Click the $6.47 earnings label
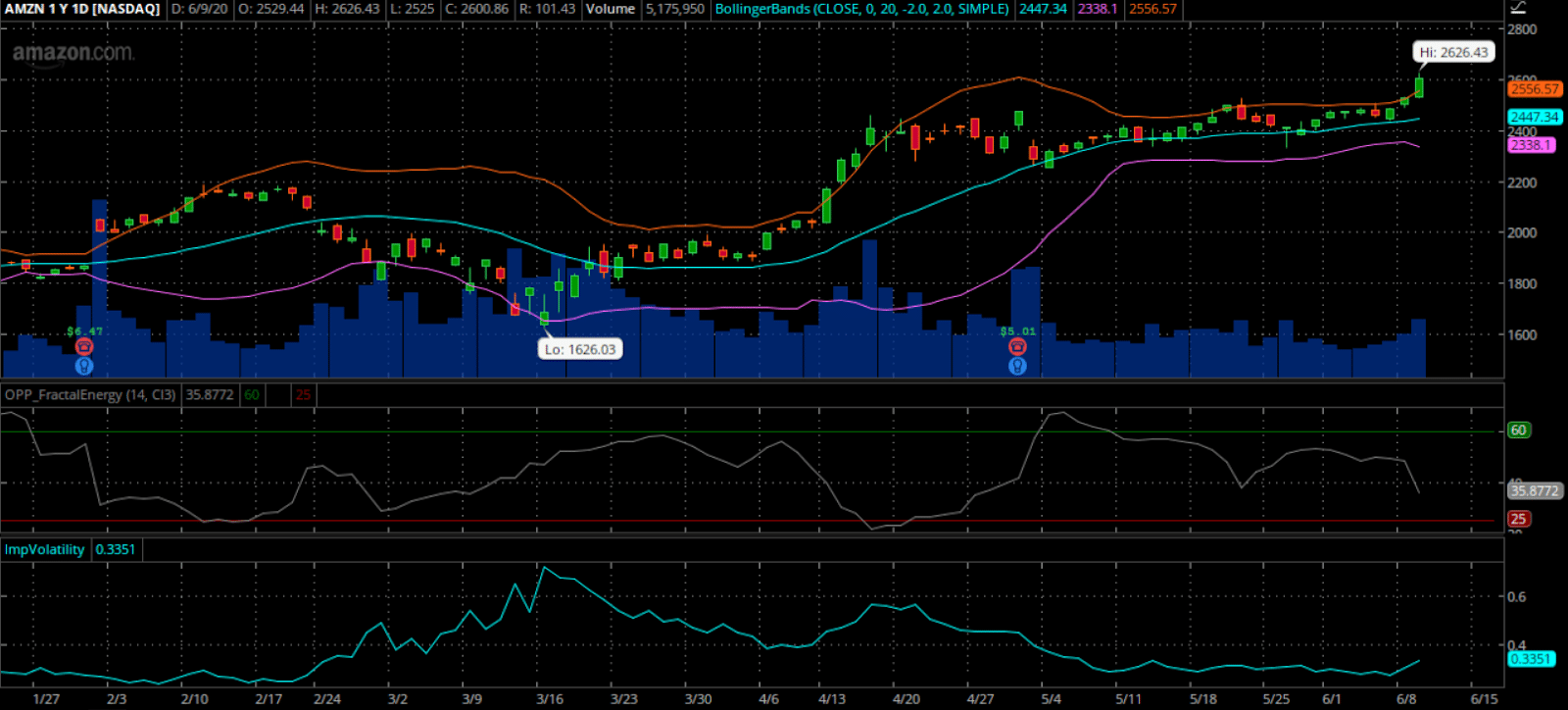This screenshot has width=1568, height=710. [x=84, y=331]
